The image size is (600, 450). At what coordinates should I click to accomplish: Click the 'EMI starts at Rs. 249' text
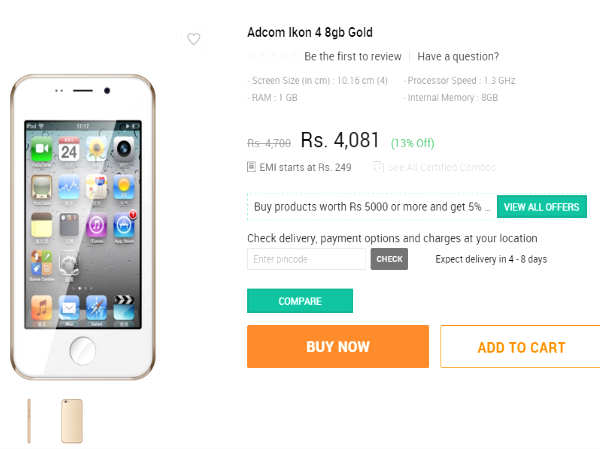[306, 167]
